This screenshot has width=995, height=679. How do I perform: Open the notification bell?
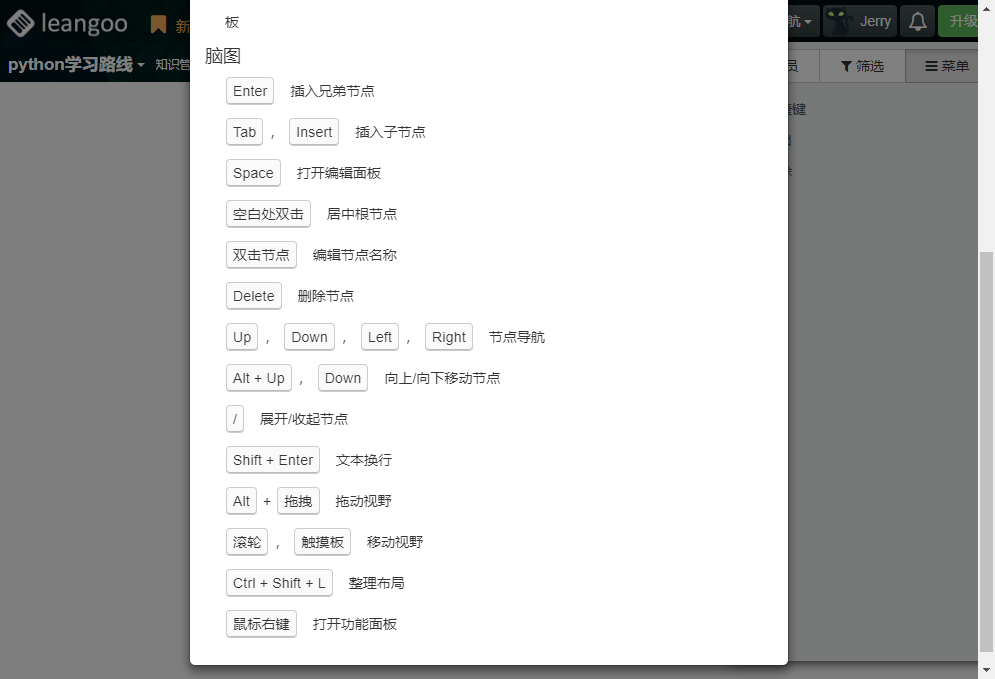click(x=917, y=22)
